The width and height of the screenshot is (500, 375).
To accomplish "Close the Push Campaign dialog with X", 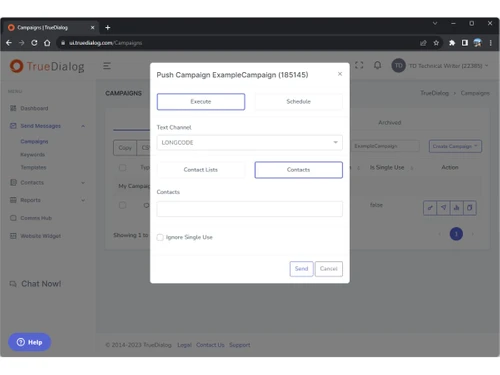I will [340, 74].
